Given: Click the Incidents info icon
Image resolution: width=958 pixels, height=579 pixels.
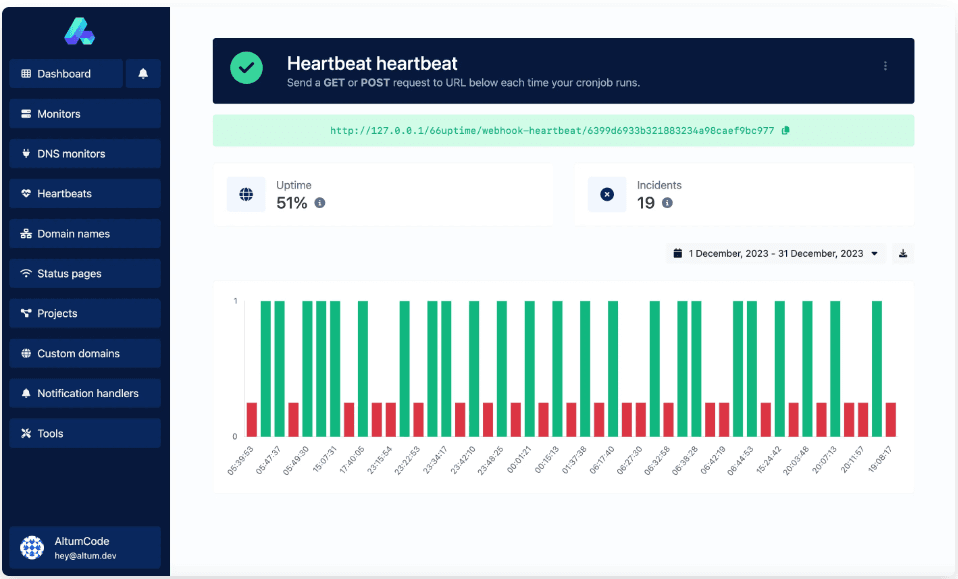Looking at the screenshot, I should pos(667,203).
